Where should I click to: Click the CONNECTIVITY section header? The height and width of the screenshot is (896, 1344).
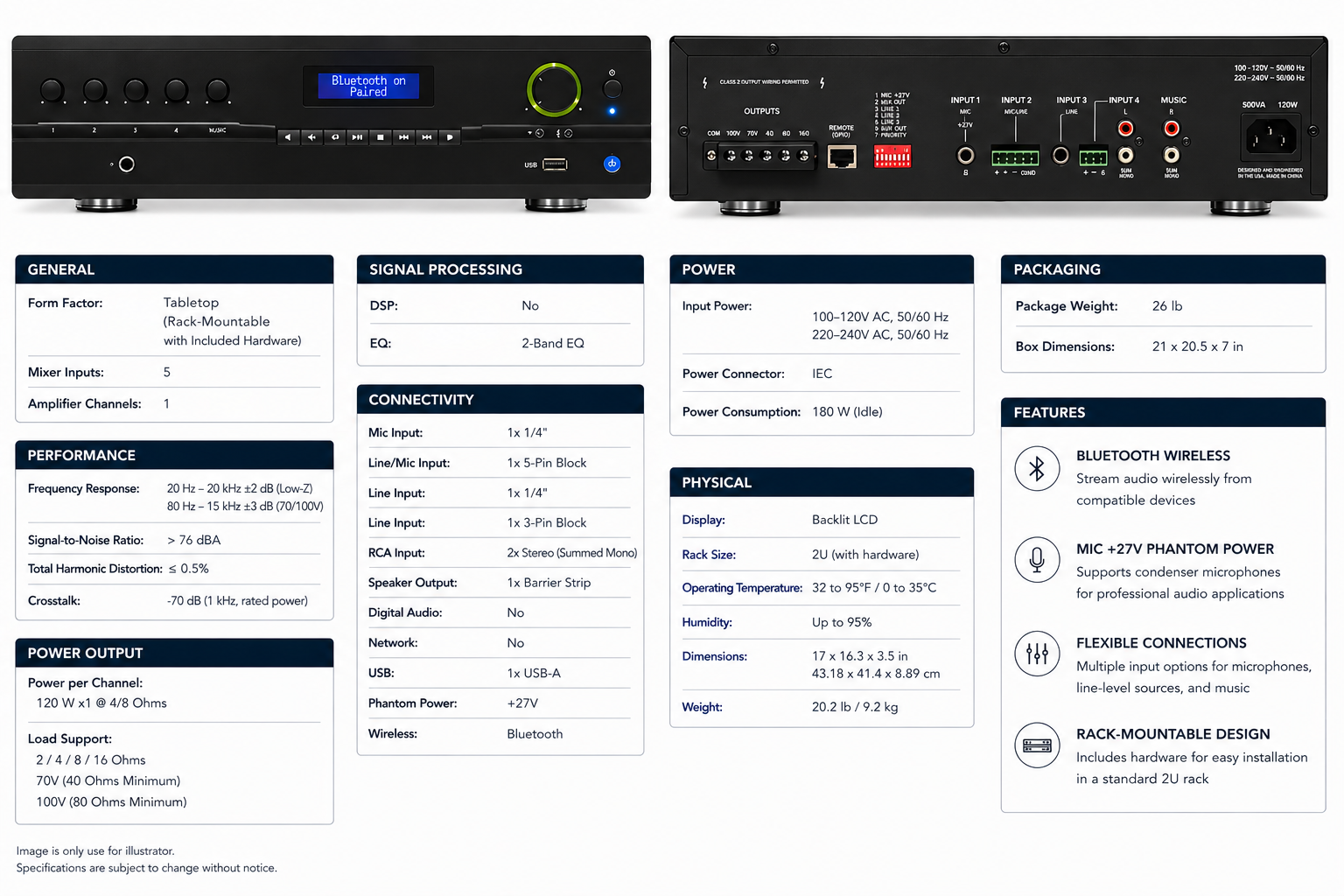(x=500, y=399)
